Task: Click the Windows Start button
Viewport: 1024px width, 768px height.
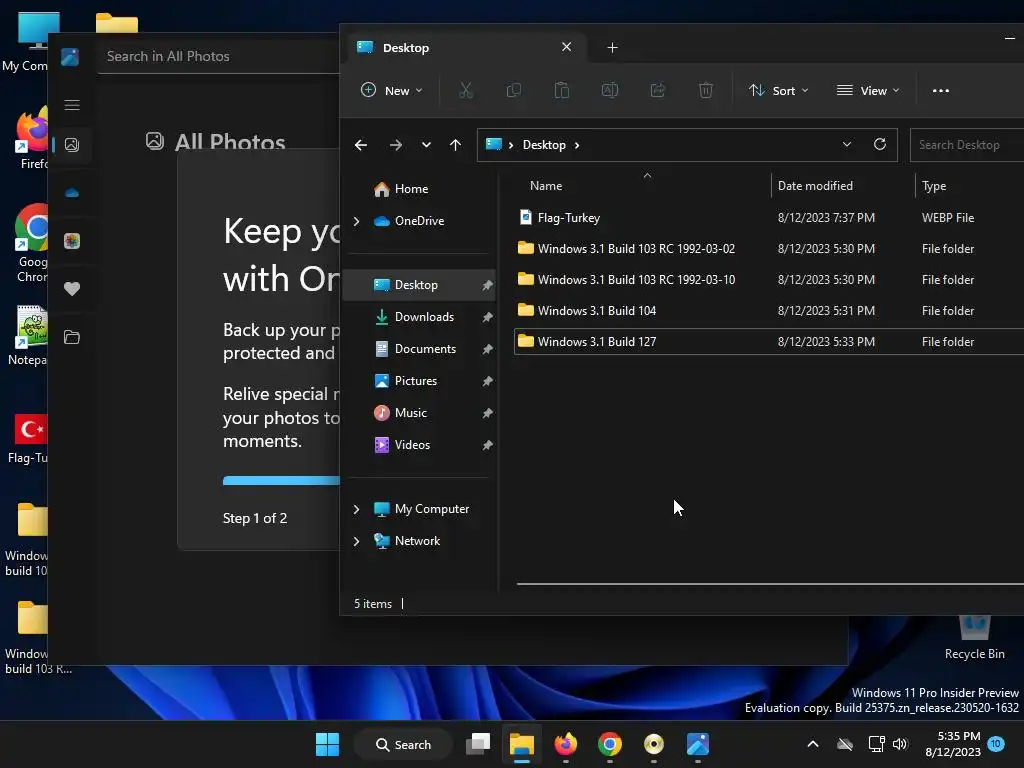Action: 327,744
